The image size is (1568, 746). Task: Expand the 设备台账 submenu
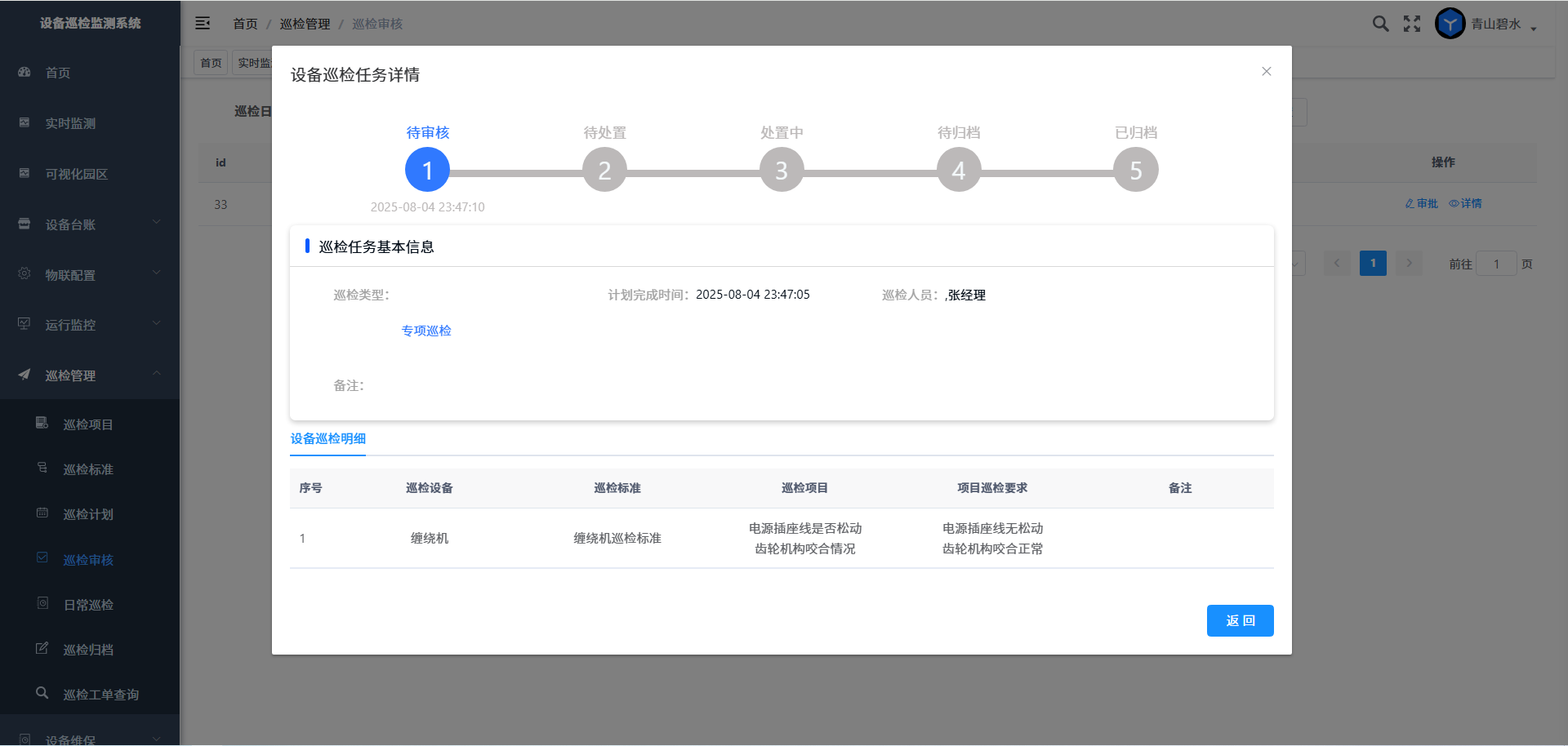tap(156, 223)
